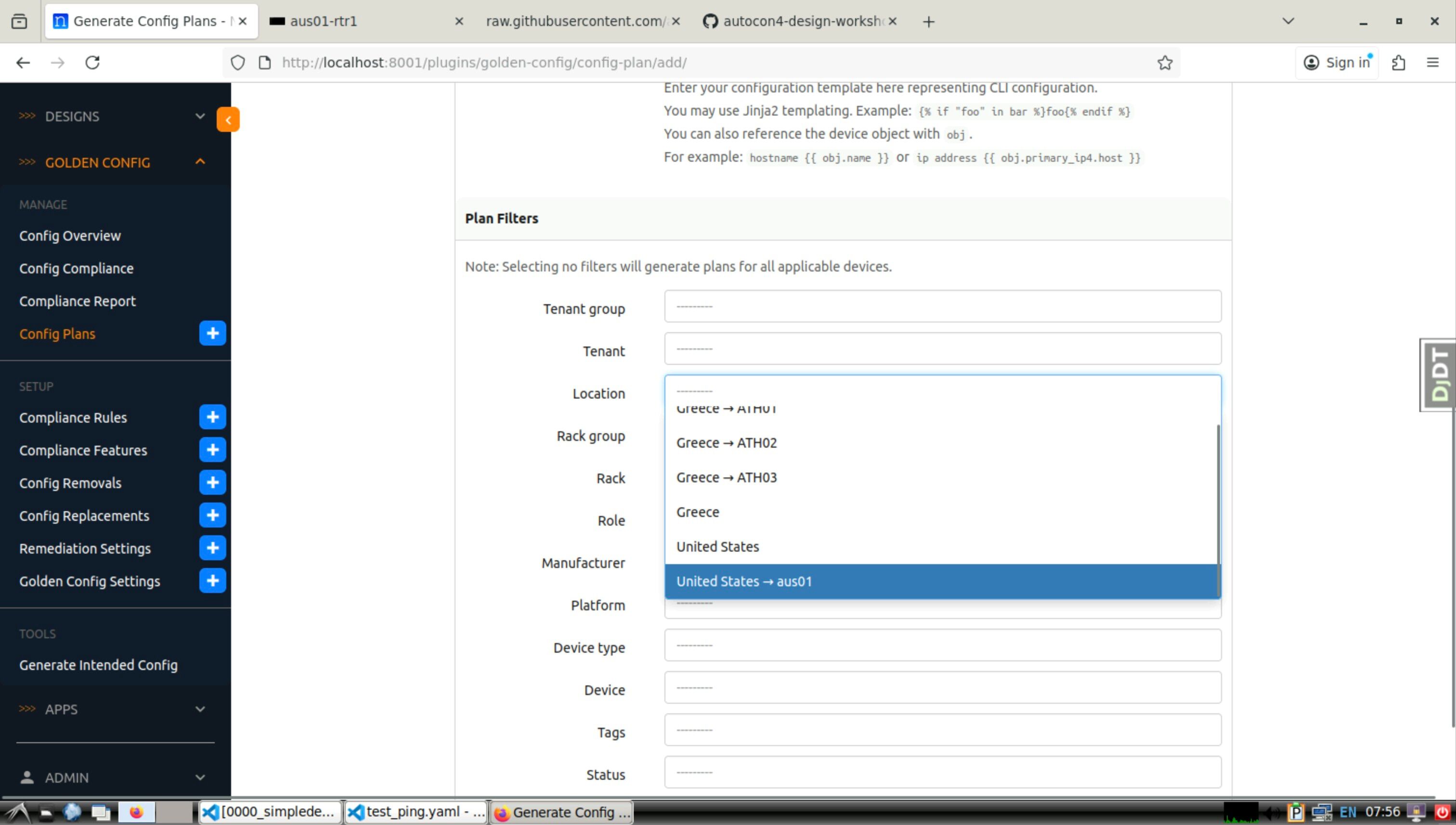Click the plus icon beside Config Plans

click(x=212, y=333)
